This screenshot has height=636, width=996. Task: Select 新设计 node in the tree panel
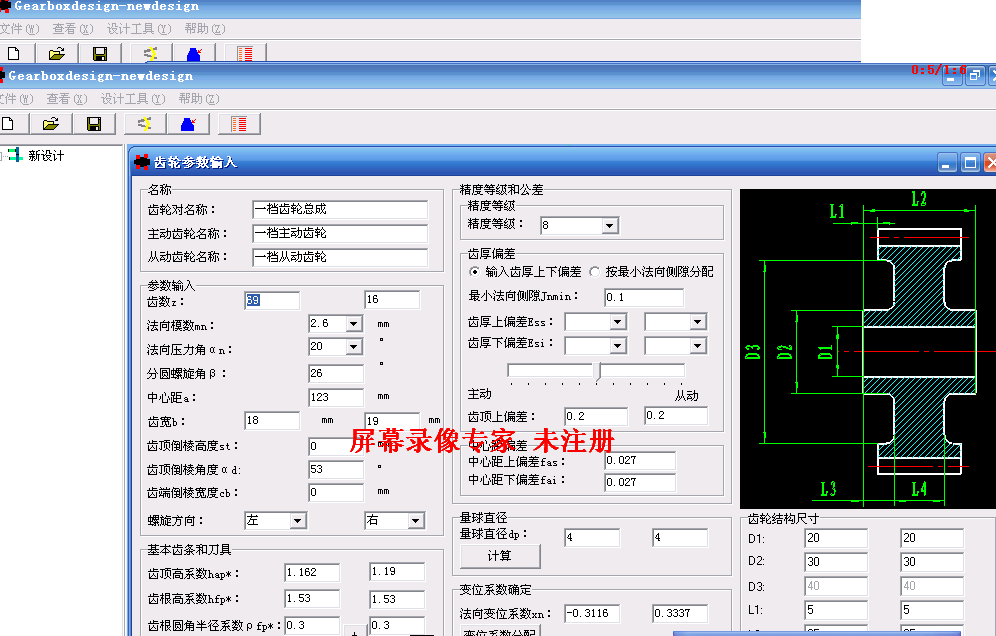(x=46, y=156)
